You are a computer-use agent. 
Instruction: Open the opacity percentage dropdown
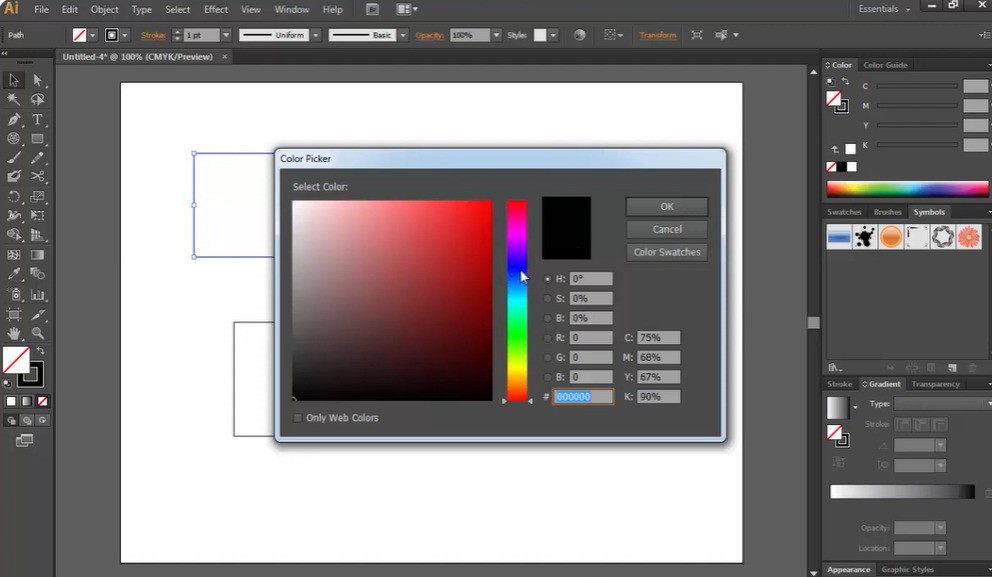click(x=497, y=35)
